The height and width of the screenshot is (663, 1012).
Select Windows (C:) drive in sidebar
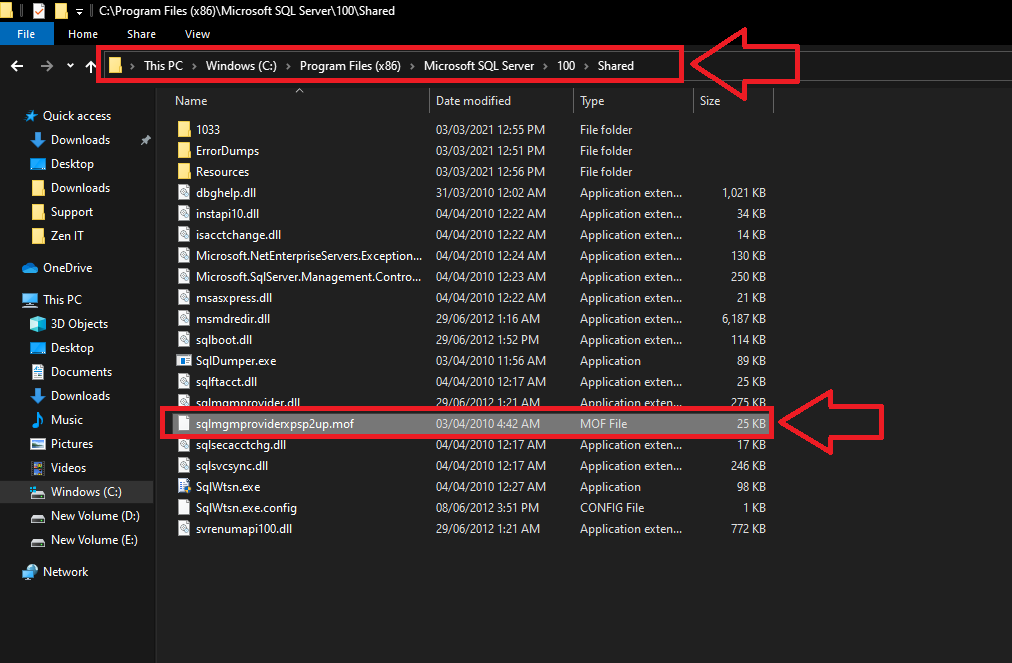(76, 492)
